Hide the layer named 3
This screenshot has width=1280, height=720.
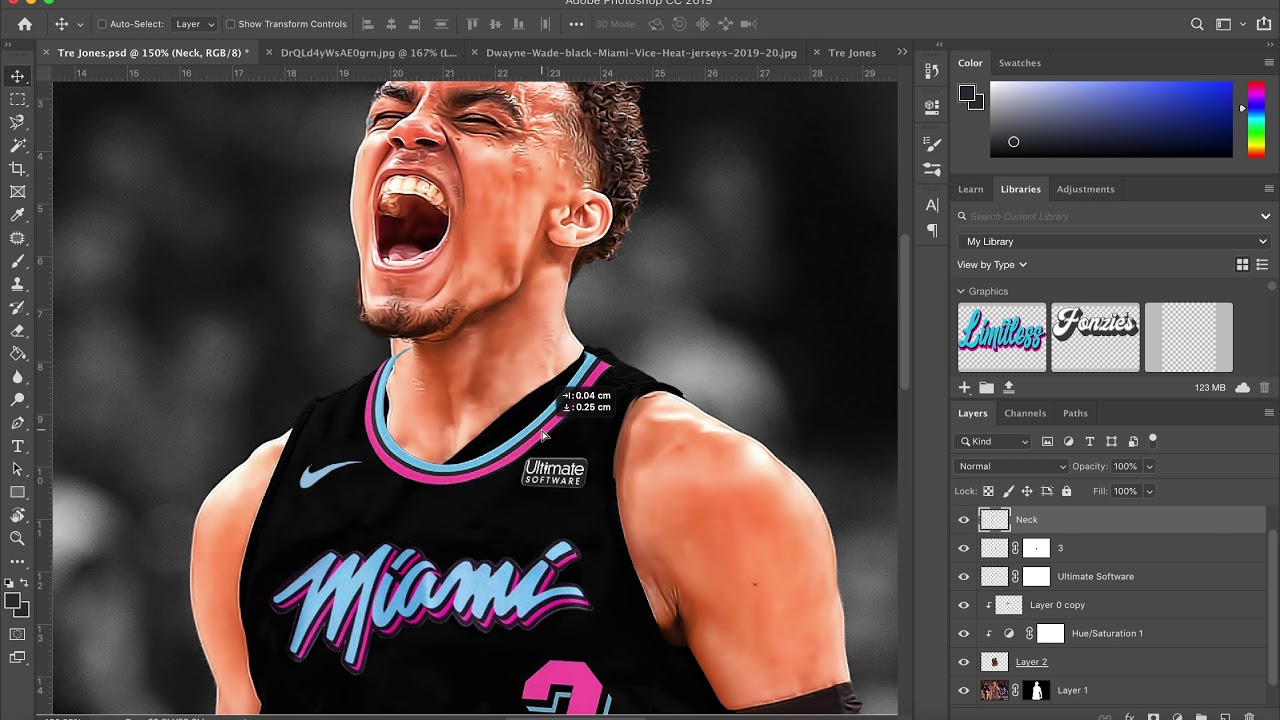tap(964, 548)
